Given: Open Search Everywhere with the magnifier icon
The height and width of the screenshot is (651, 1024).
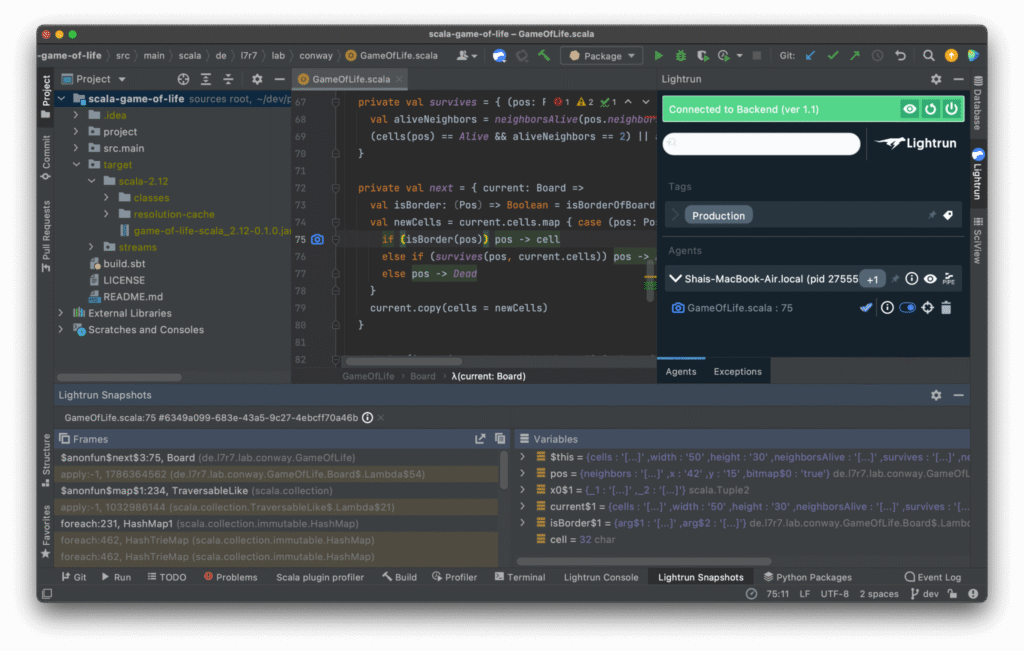Looking at the screenshot, I should coord(928,55).
